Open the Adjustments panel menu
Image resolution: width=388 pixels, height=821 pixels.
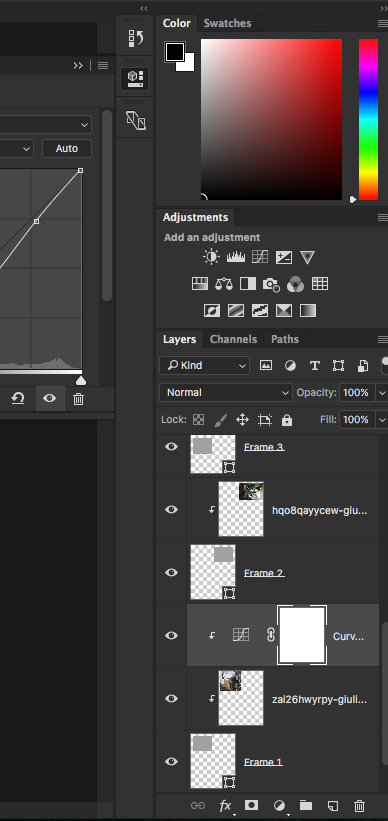[x=382, y=217]
